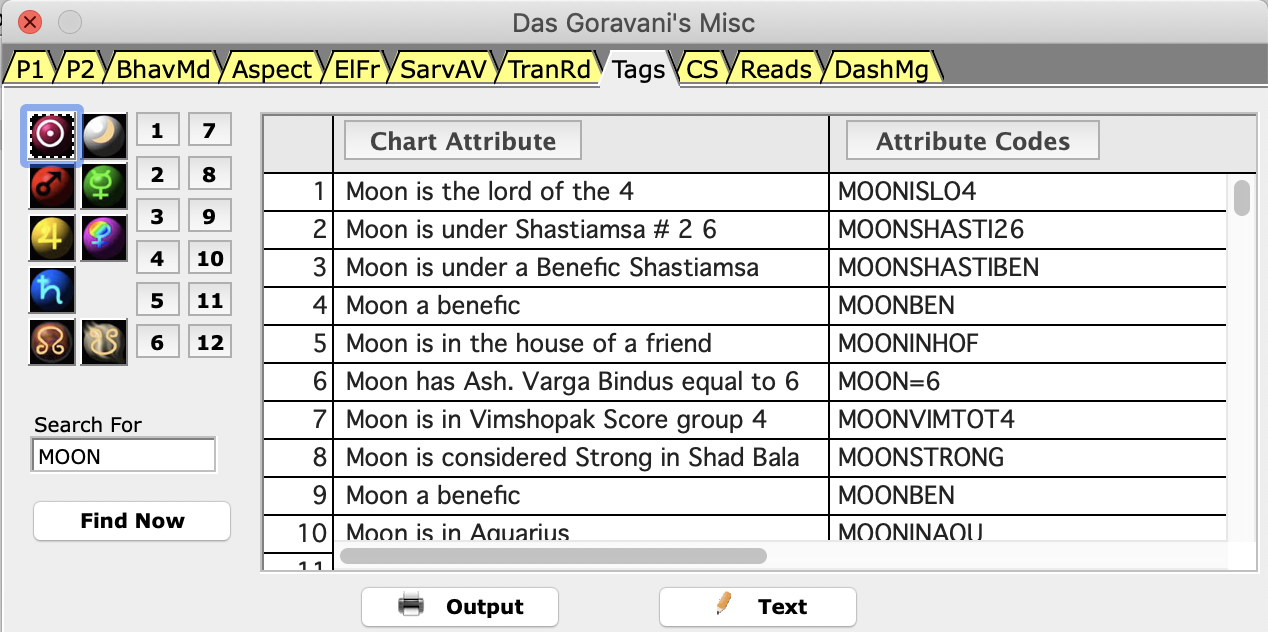Click the Search For text field

point(124,456)
